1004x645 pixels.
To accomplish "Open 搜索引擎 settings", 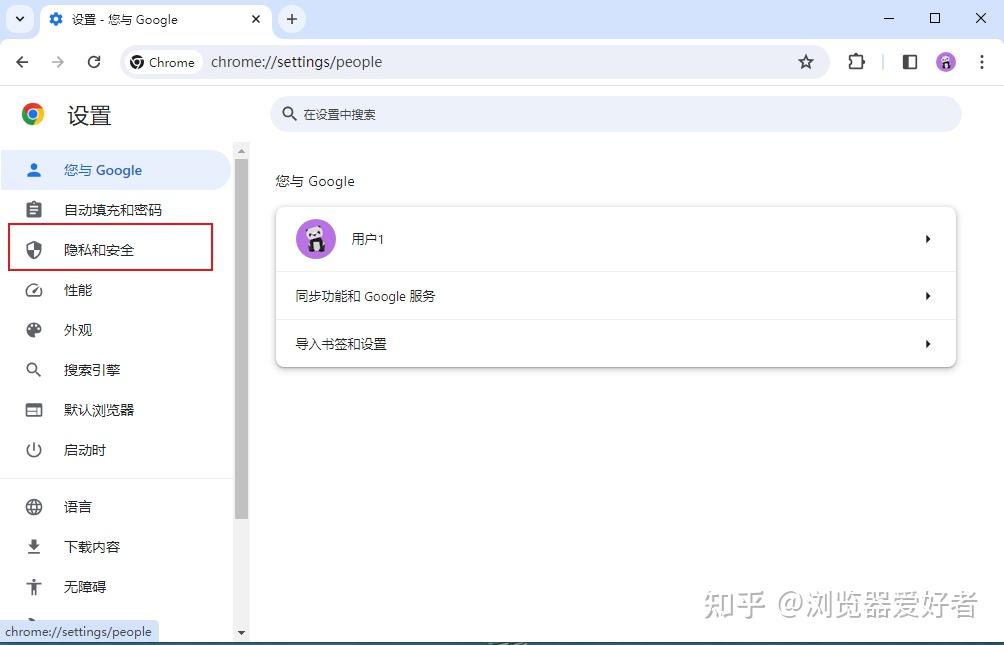I will coord(116,370).
